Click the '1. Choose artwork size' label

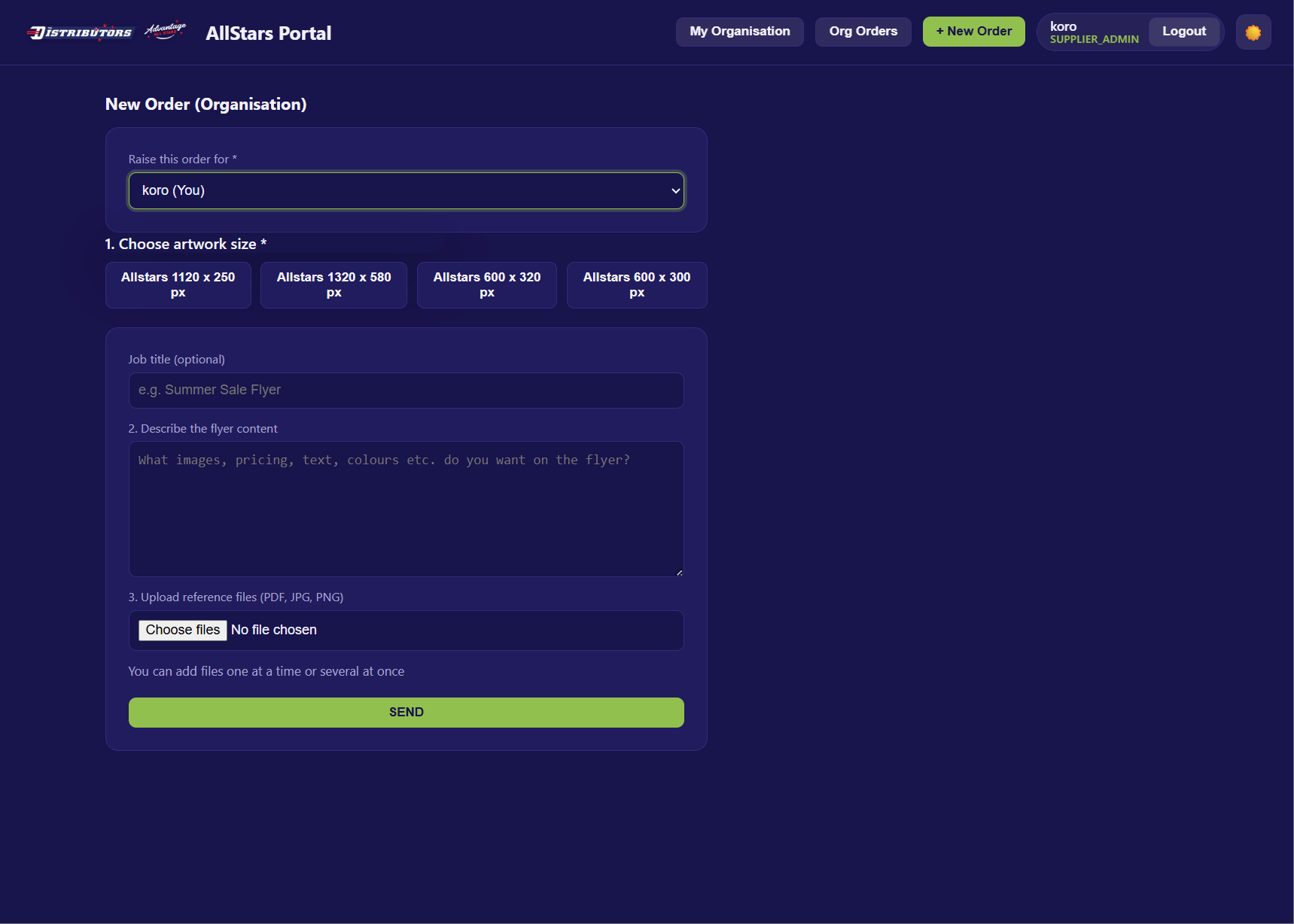186,245
